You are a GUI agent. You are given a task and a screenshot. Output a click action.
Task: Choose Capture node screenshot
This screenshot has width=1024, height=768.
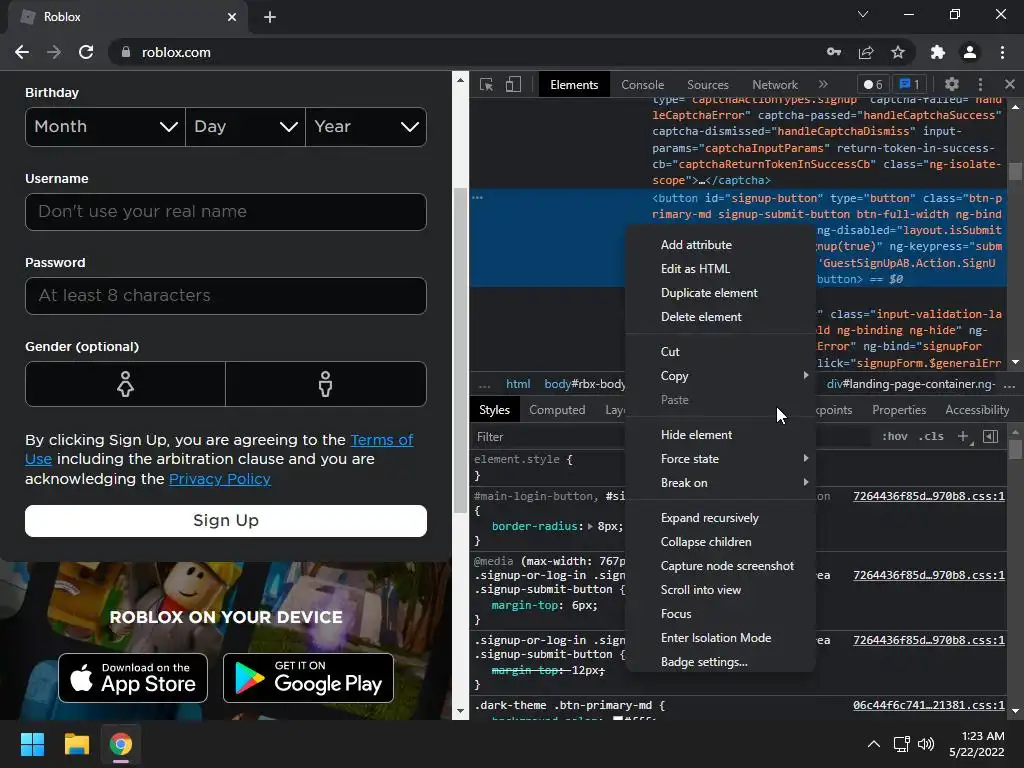point(720,566)
